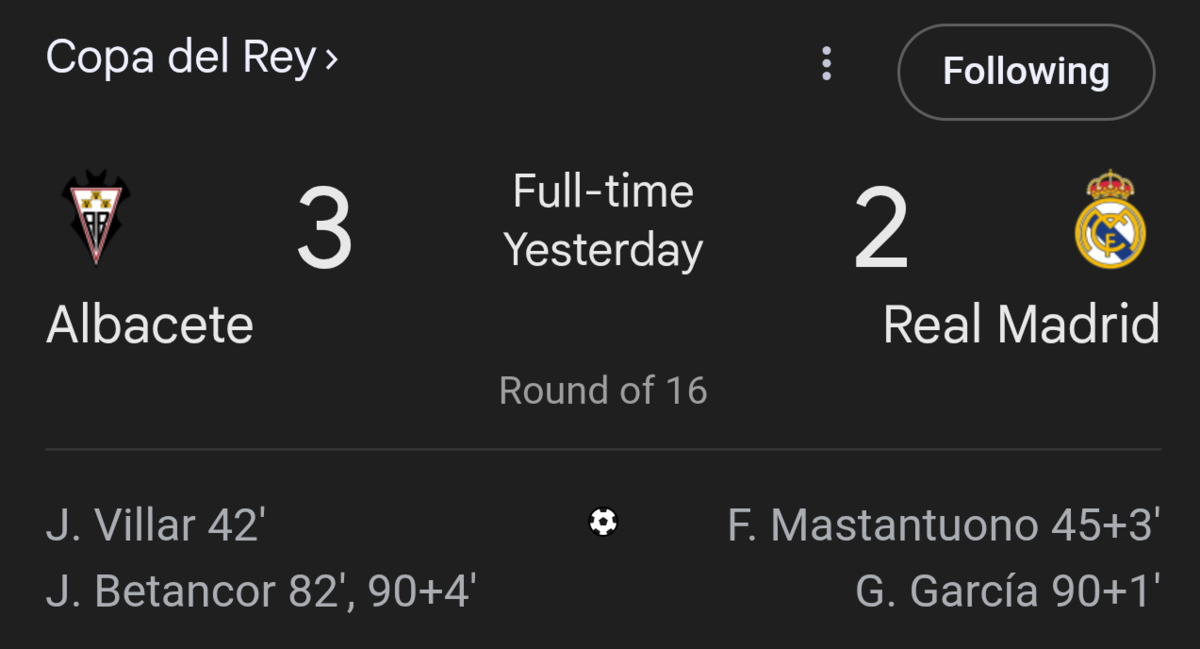Click Betancor's 90+4' goal time
This screenshot has width=1200, height=649.
click(421, 591)
